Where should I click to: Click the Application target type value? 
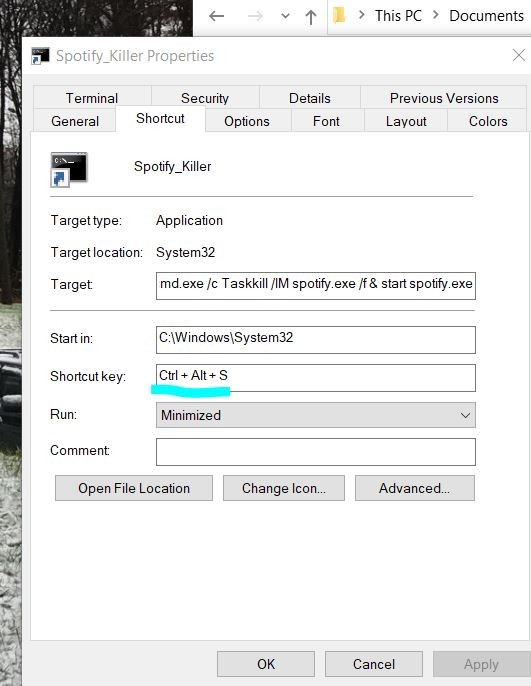pyautogui.click(x=189, y=220)
